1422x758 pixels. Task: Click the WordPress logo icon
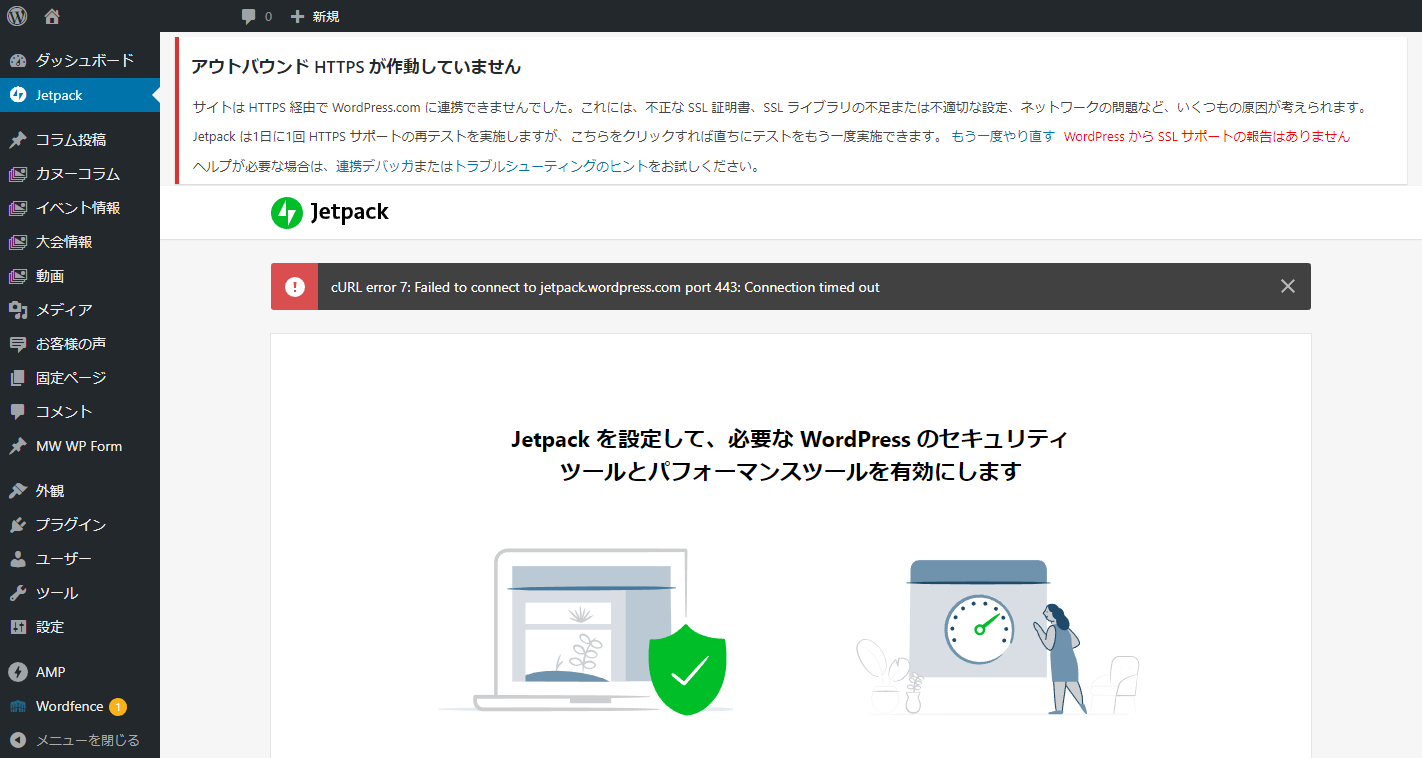click(17, 16)
